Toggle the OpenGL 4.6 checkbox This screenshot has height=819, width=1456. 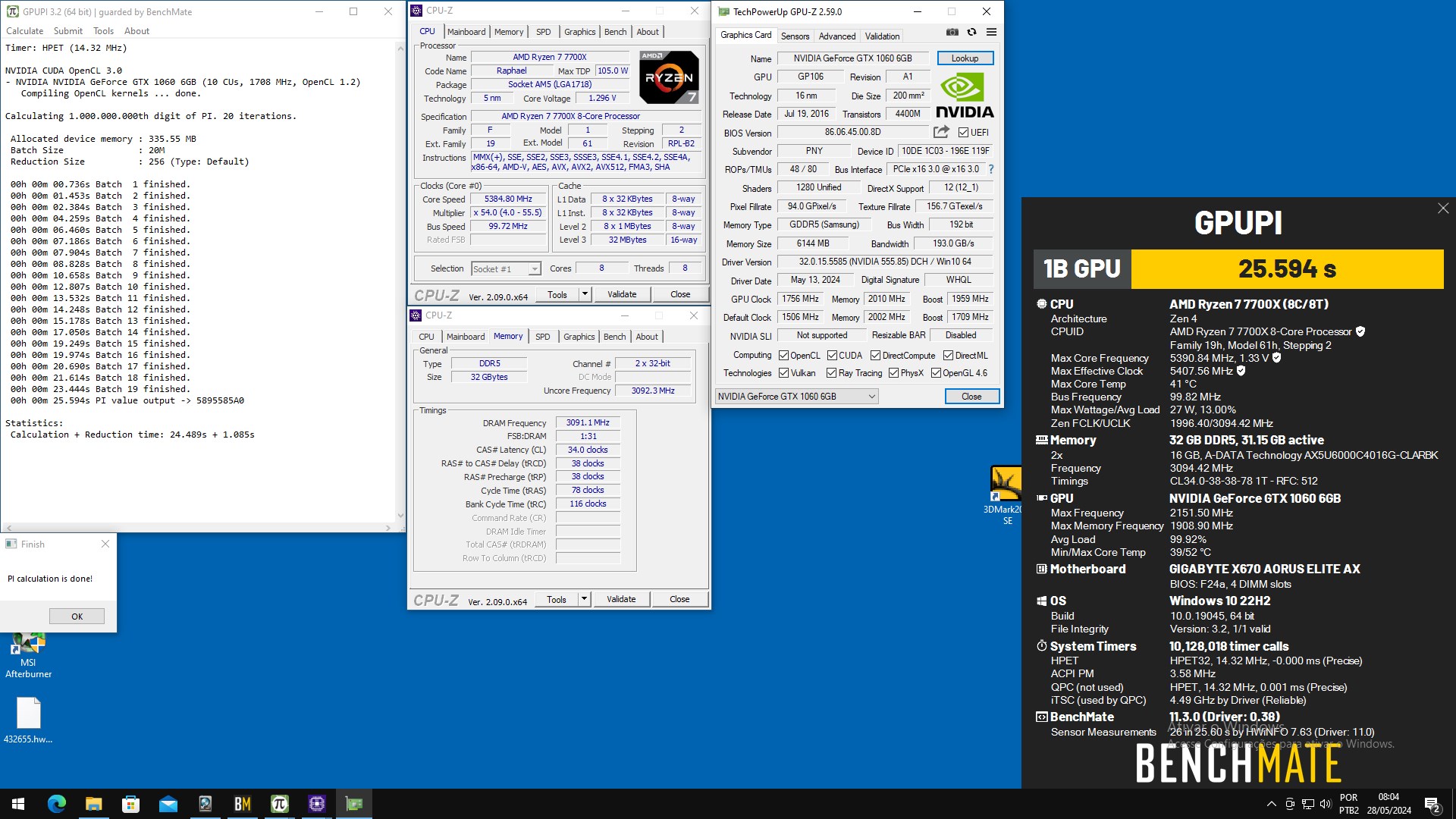point(936,373)
